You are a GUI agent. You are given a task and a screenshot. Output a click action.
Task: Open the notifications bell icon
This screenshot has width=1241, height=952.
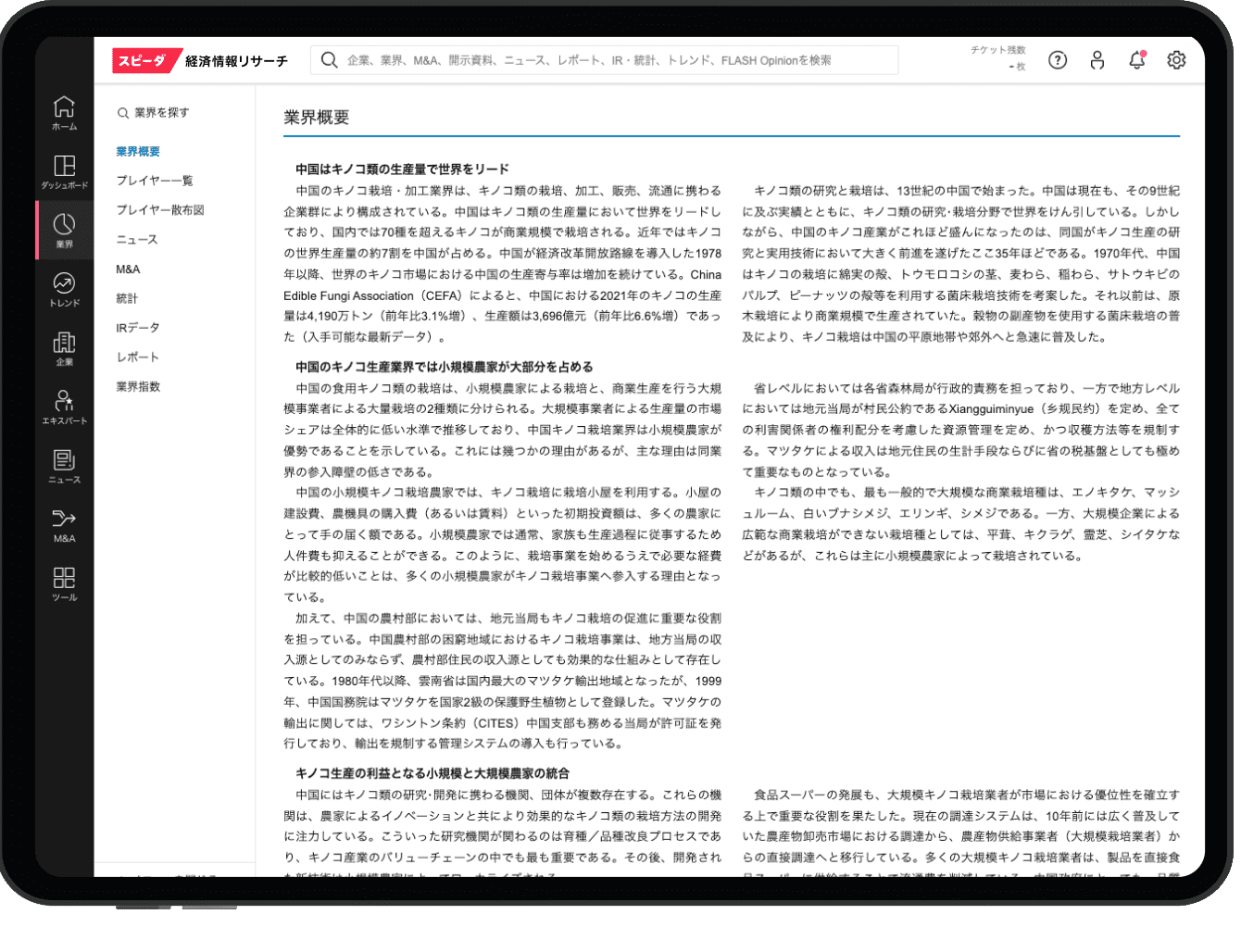click(1137, 60)
